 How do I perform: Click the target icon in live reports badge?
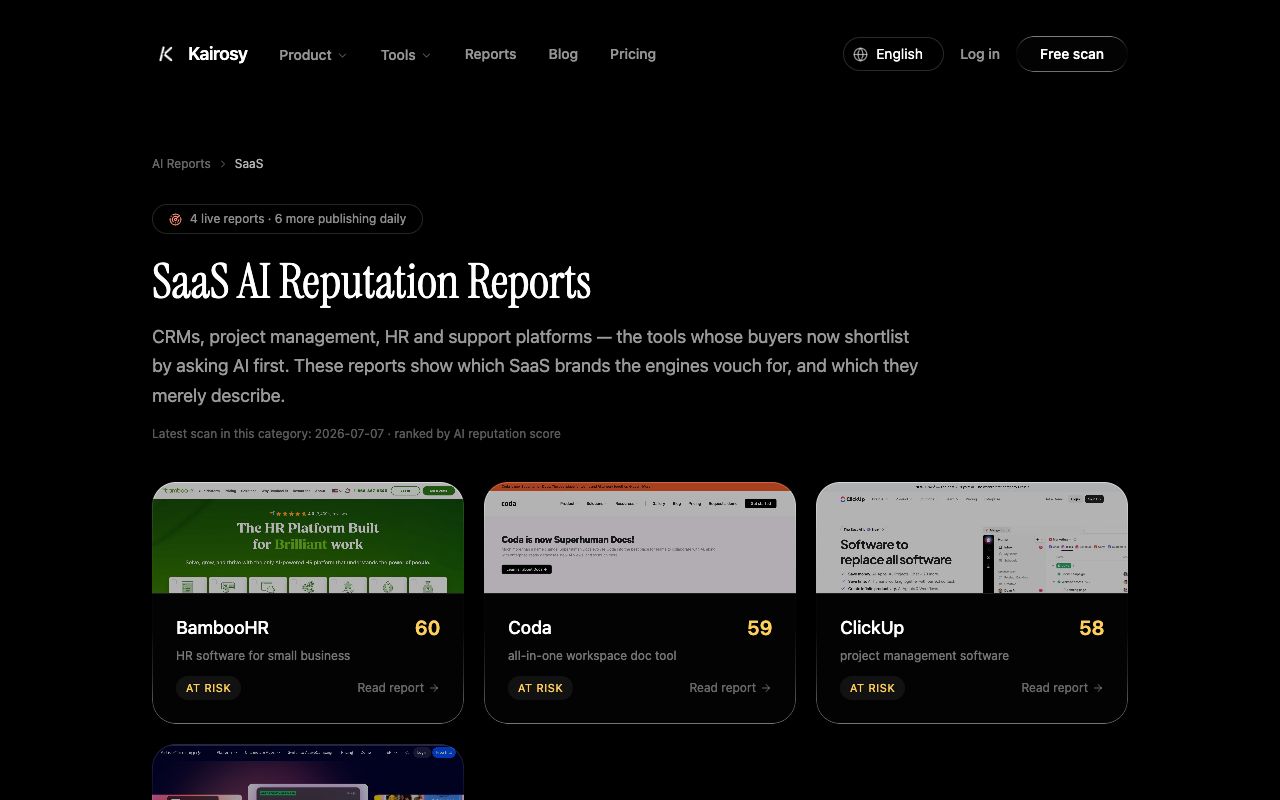[x=175, y=219]
